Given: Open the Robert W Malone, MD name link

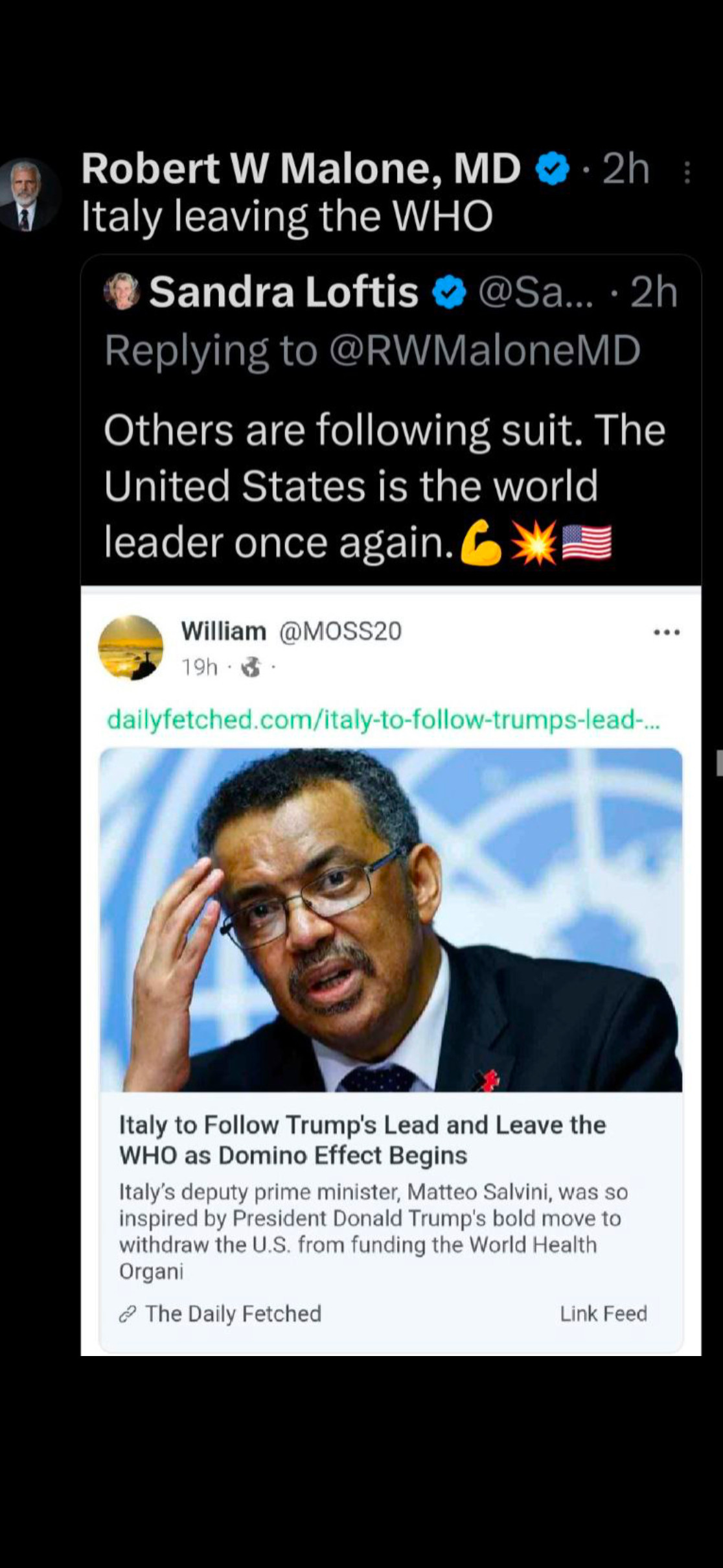Looking at the screenshot, I should tap(301, 169).
